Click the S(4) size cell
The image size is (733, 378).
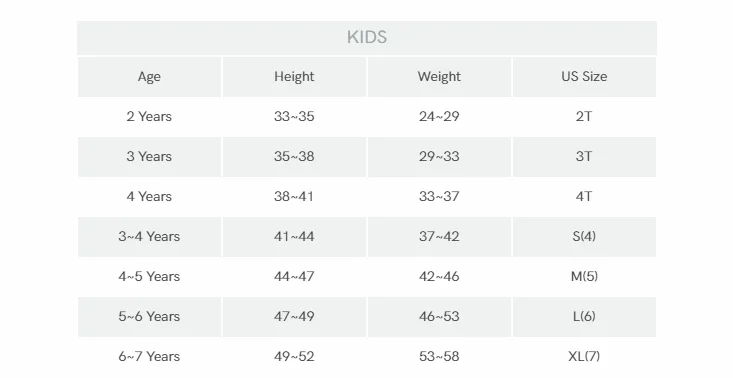tap(584, 236)
